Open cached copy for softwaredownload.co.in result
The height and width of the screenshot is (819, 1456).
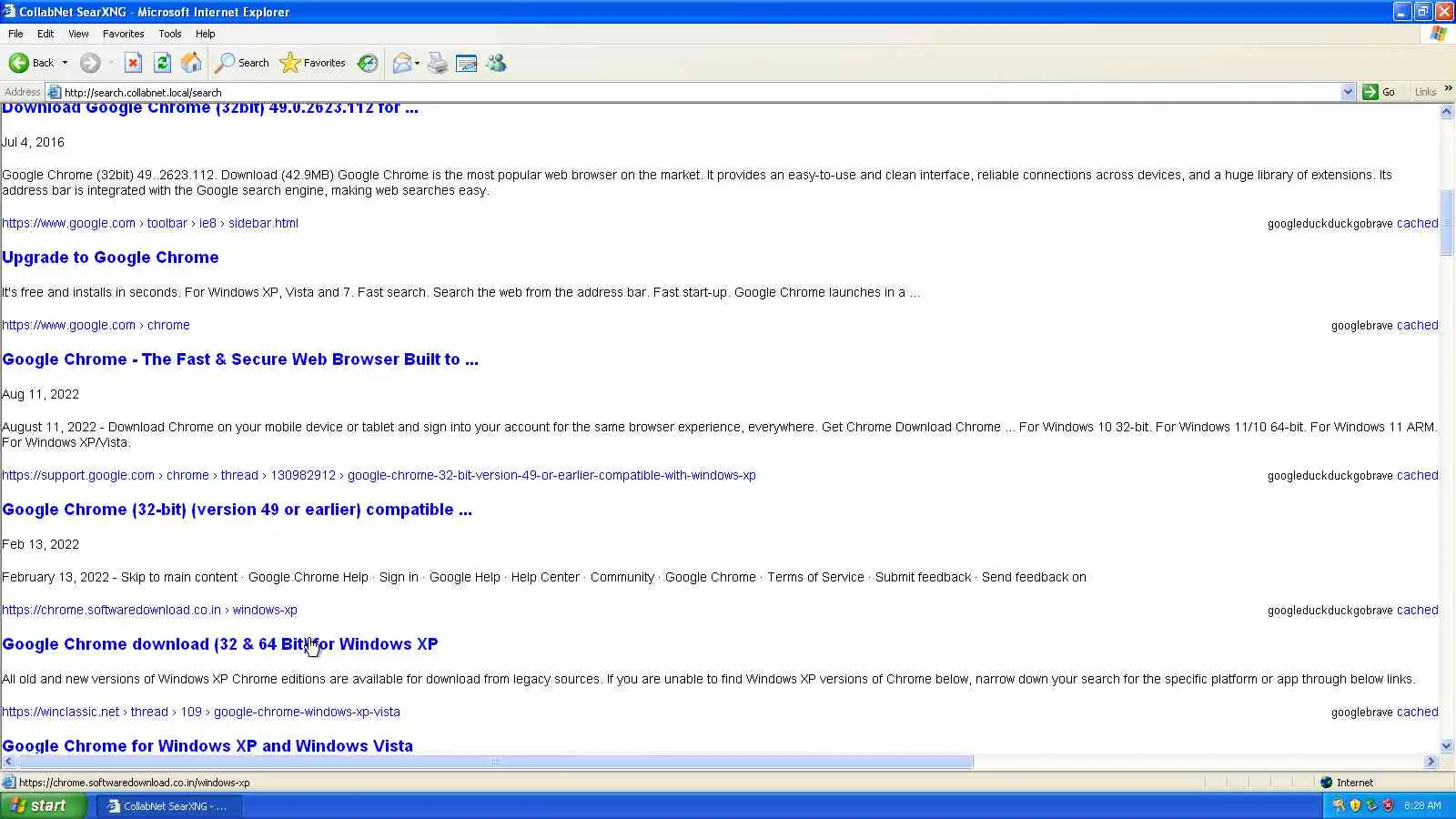(1418, 610)
